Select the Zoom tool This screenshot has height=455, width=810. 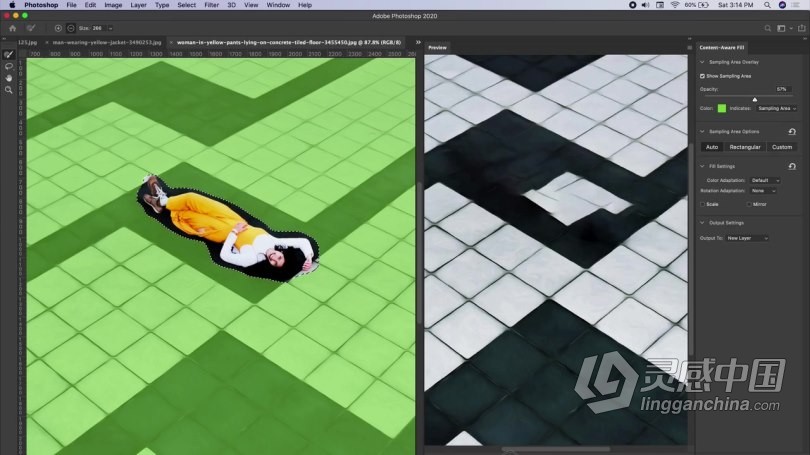(9, 90)
